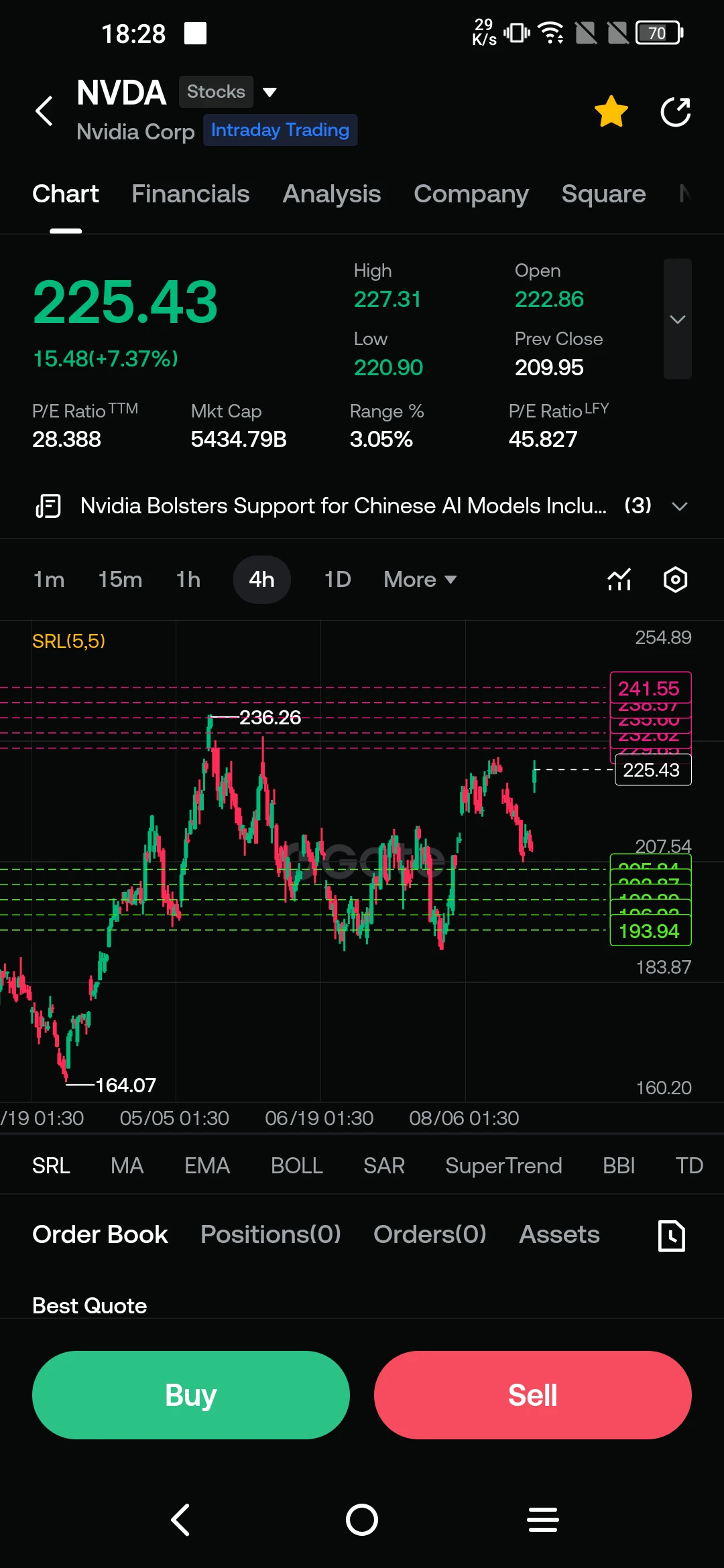Screen dimensions: 724x1568
Task: Enable the SAR indicator
Action: [x=384, y=1166]
